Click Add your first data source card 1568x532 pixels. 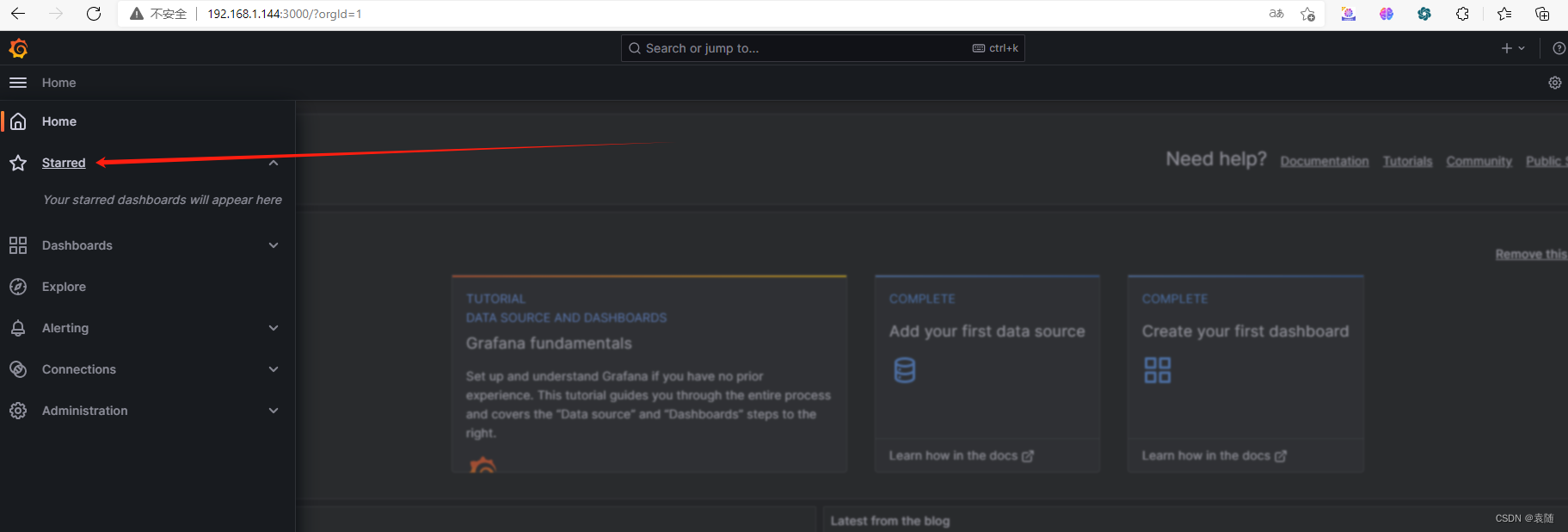[x=987, y=374]
